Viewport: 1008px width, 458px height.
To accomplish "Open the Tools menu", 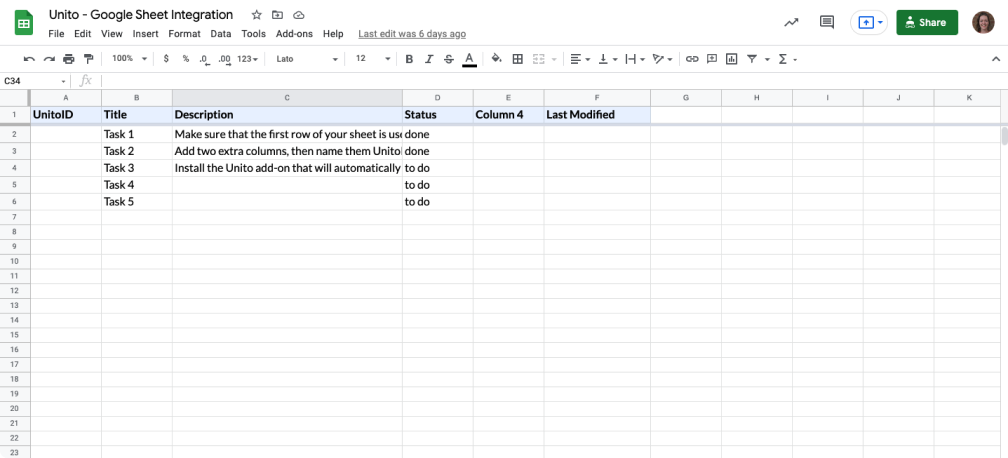I will point(254,34).
